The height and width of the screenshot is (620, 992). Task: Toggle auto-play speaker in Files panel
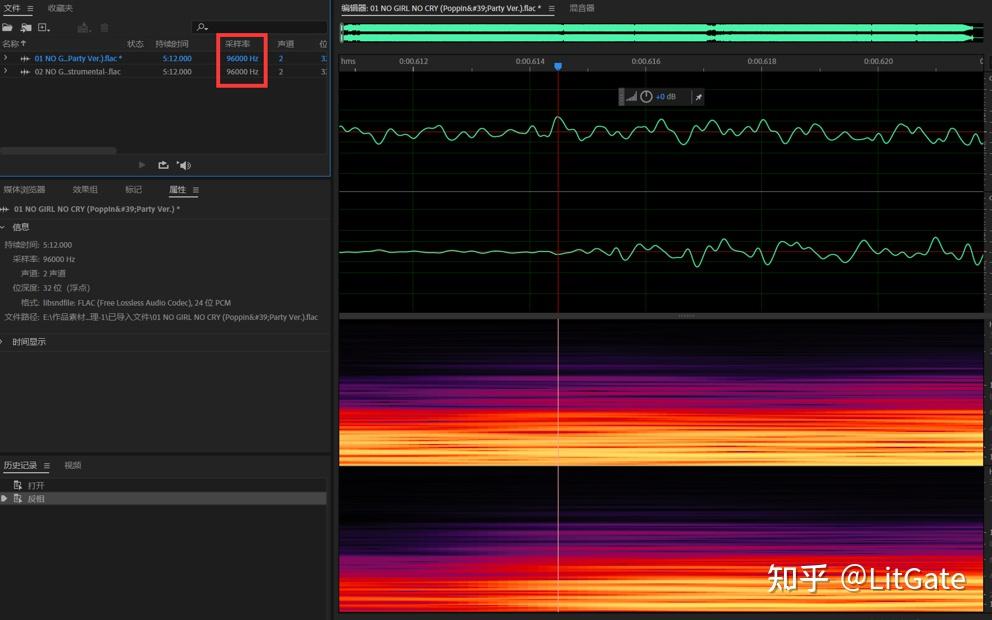[x=183, y=165]
